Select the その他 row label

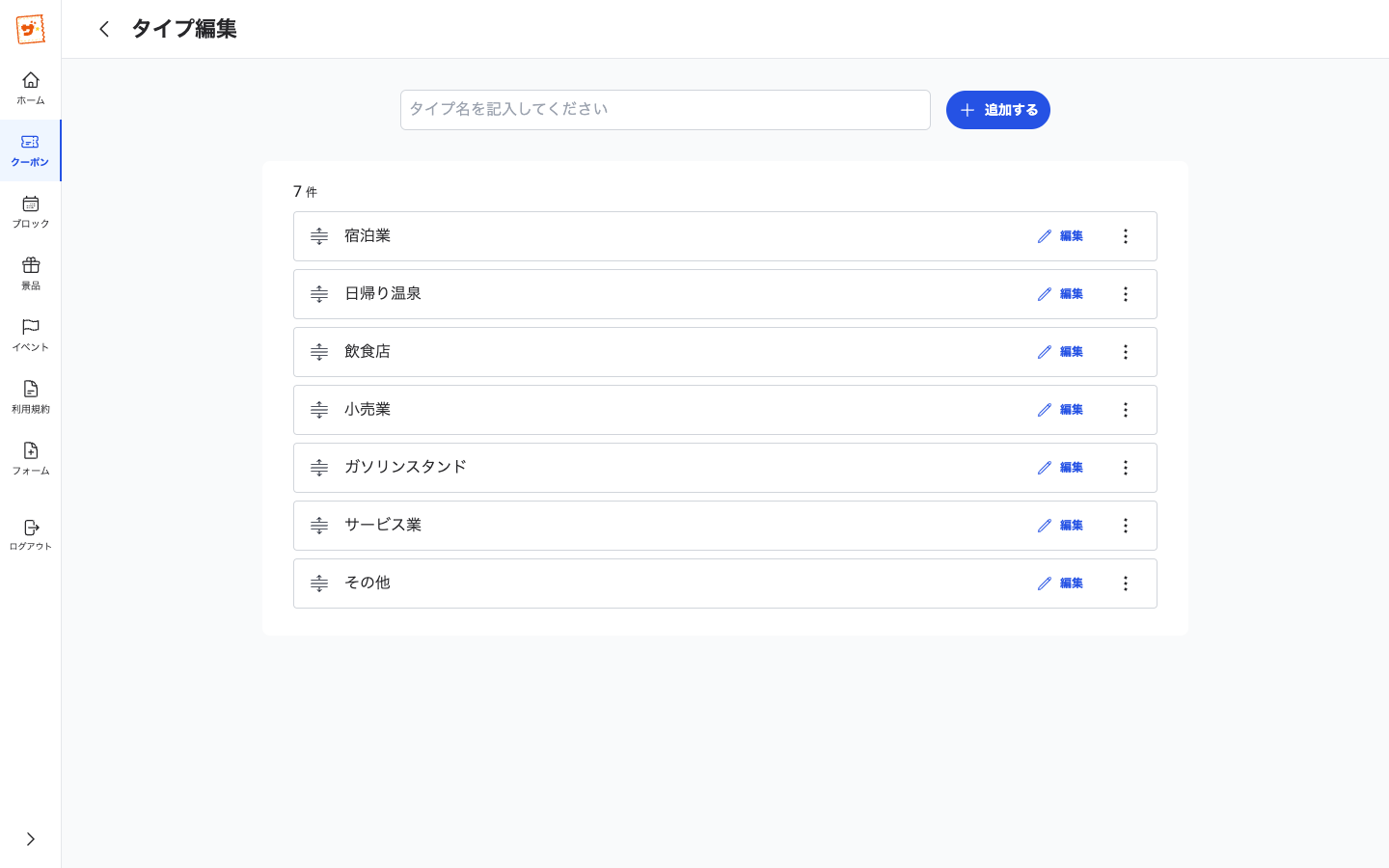coord(368,583)
